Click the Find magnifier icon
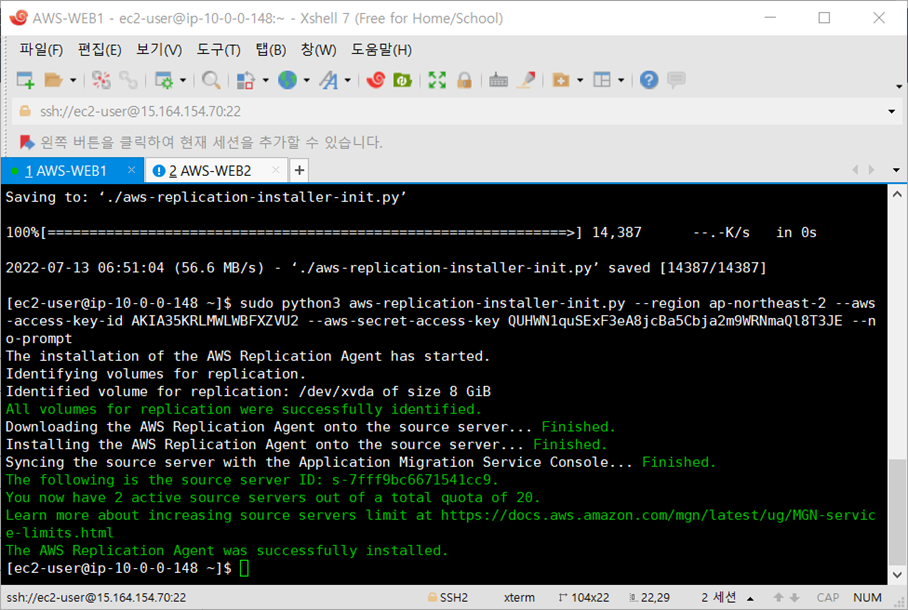The image size is (908, 610). click(x=211, y=80)
